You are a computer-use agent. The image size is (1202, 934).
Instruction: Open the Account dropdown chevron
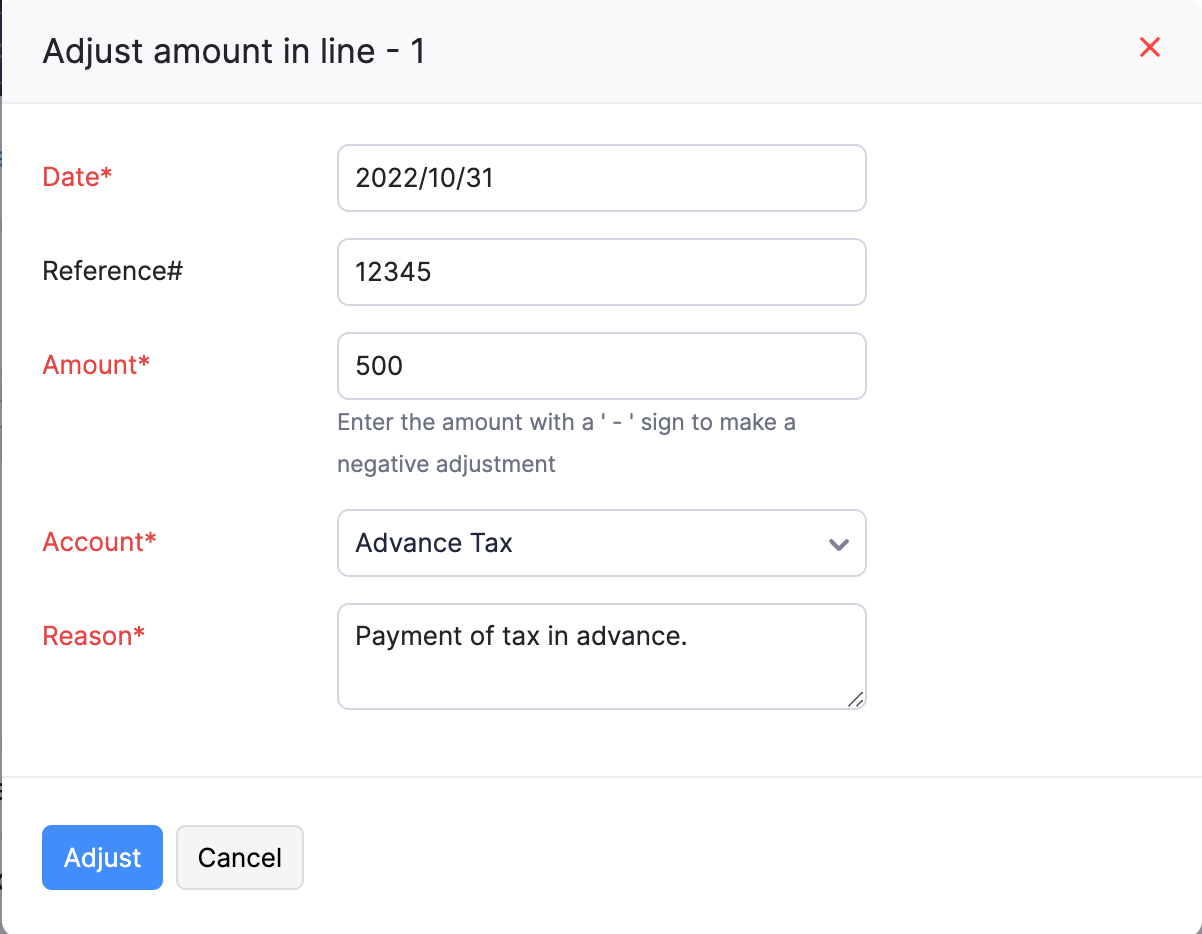click(x=837, y=543)
